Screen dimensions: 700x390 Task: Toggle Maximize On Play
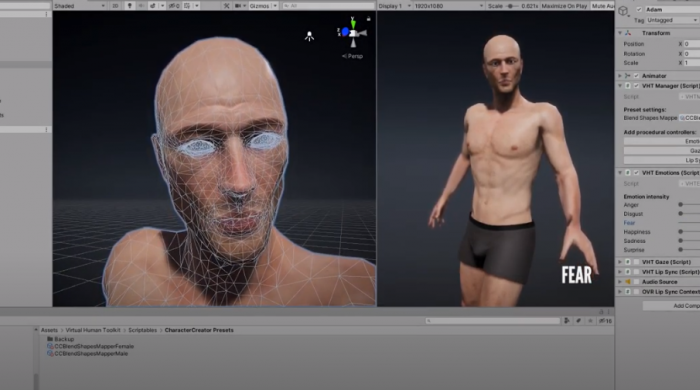click(x=564, y=6)
